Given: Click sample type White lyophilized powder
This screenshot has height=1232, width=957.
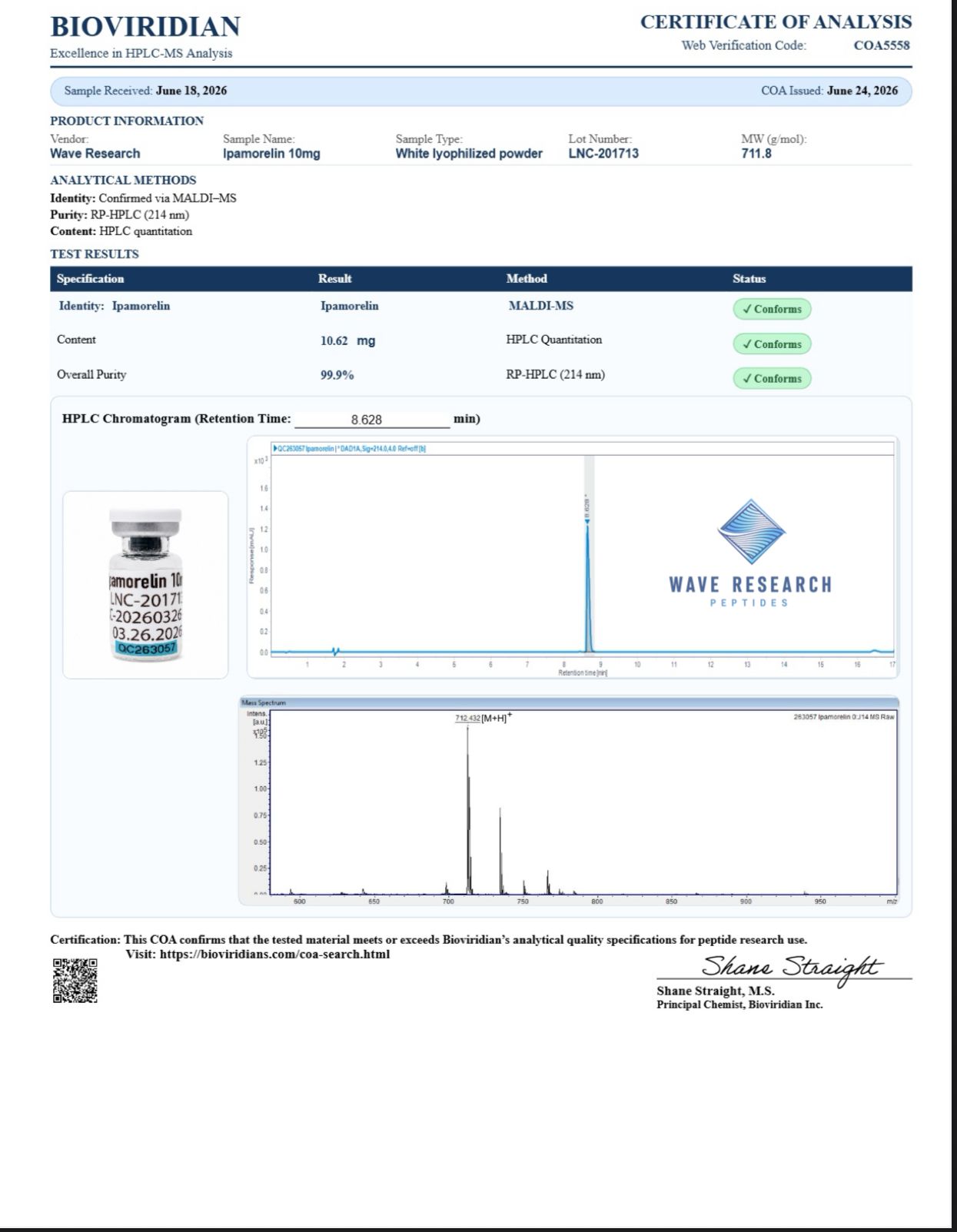Looking at the screenshot, I should point(469,153).
